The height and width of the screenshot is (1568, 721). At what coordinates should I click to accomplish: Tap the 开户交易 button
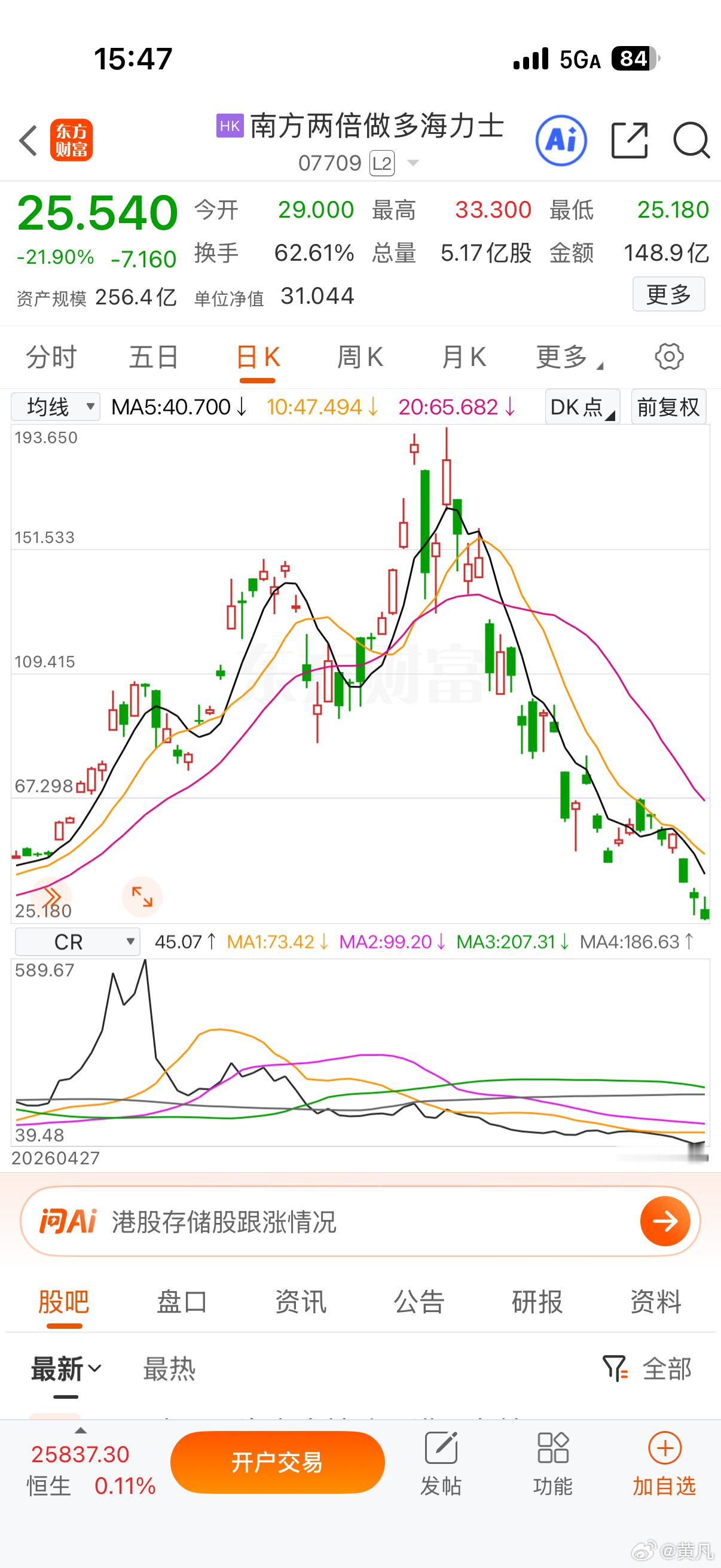coord(277,1463)
